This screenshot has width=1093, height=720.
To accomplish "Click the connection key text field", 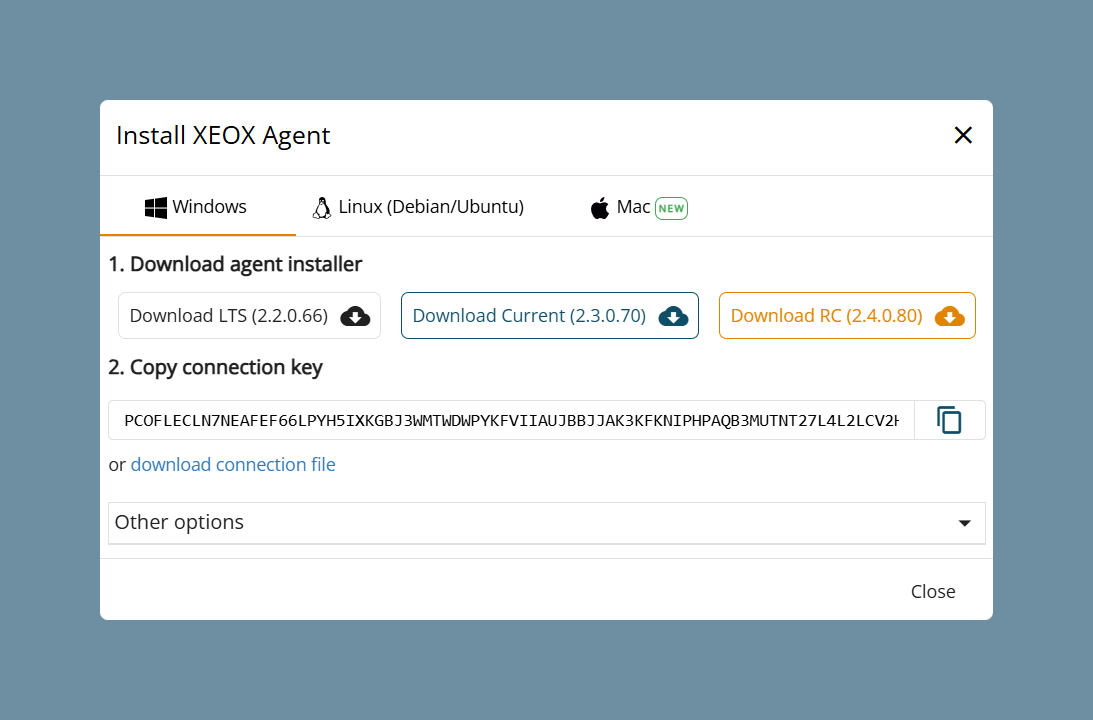I will coord(511,420).
